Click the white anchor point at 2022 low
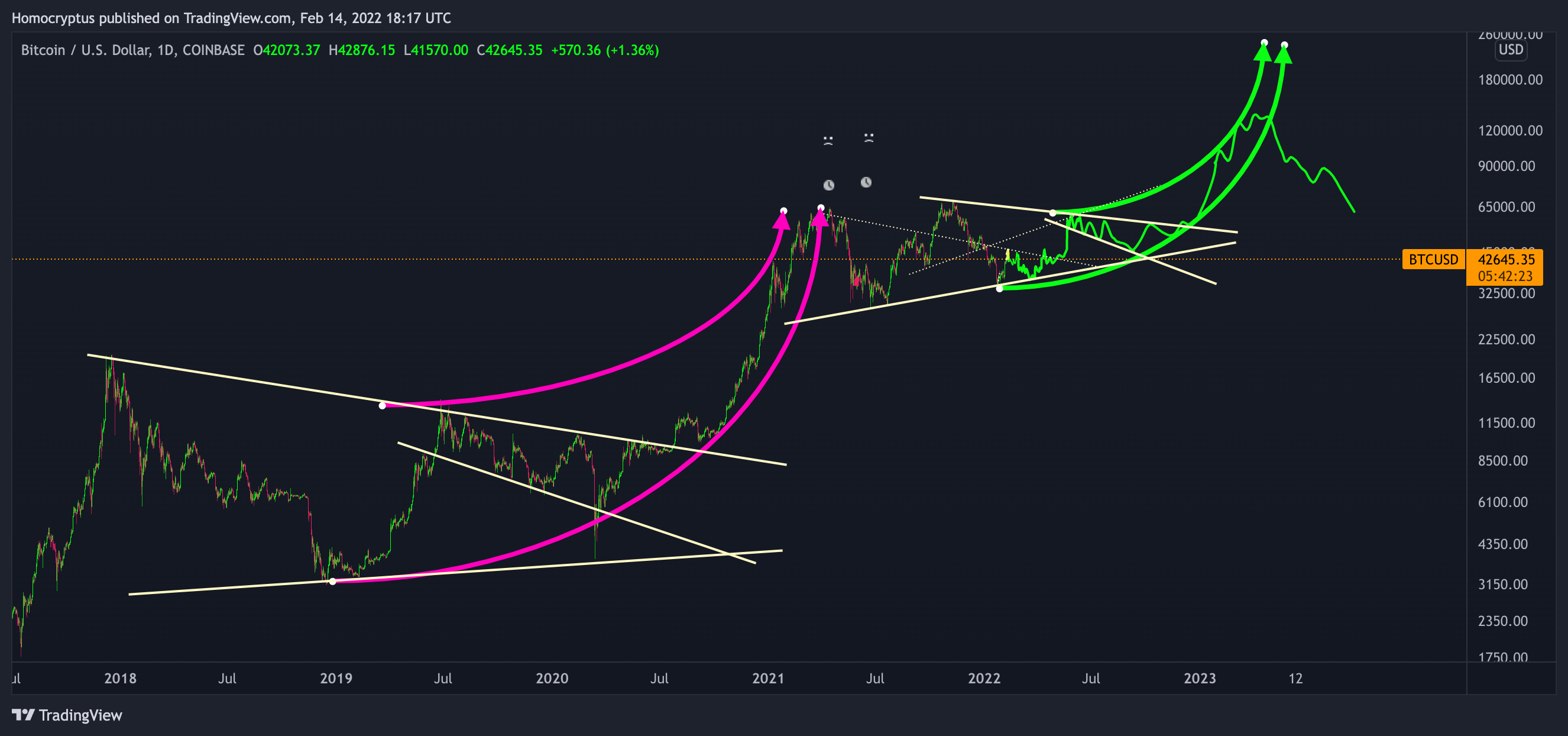The image size is (1568, 736). tap(999, 288)
